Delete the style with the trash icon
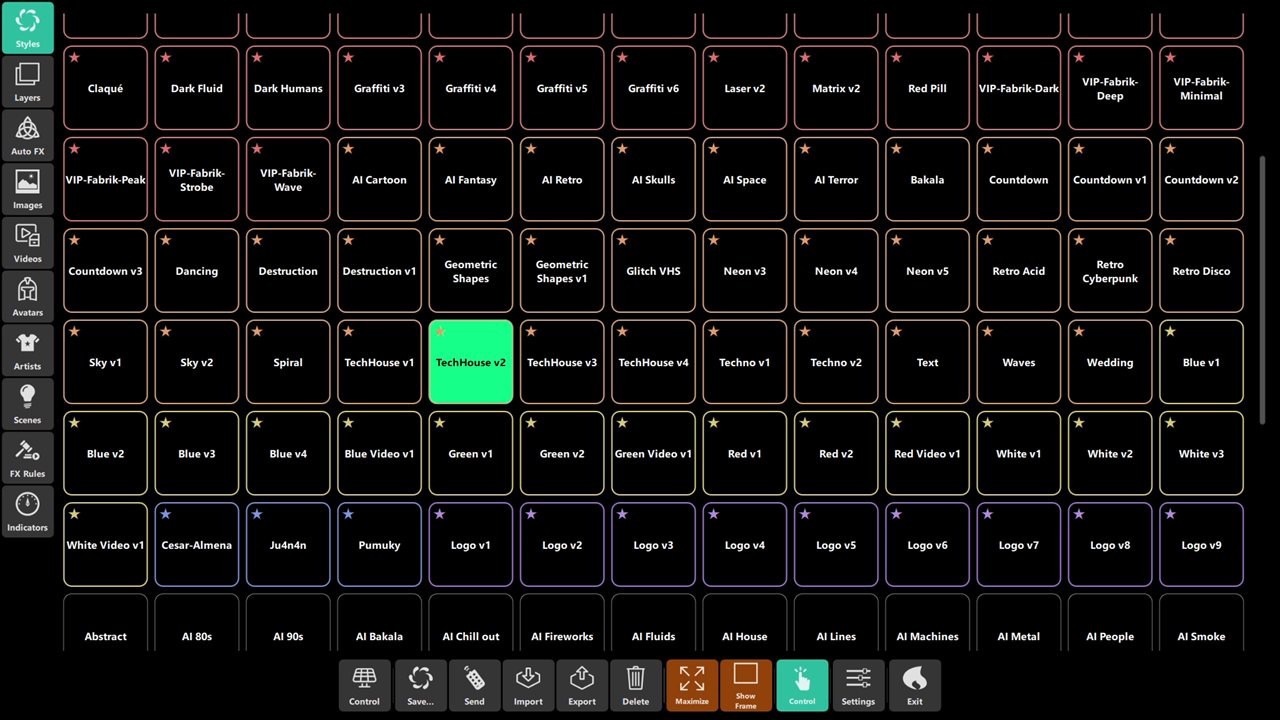 point(636,685)
